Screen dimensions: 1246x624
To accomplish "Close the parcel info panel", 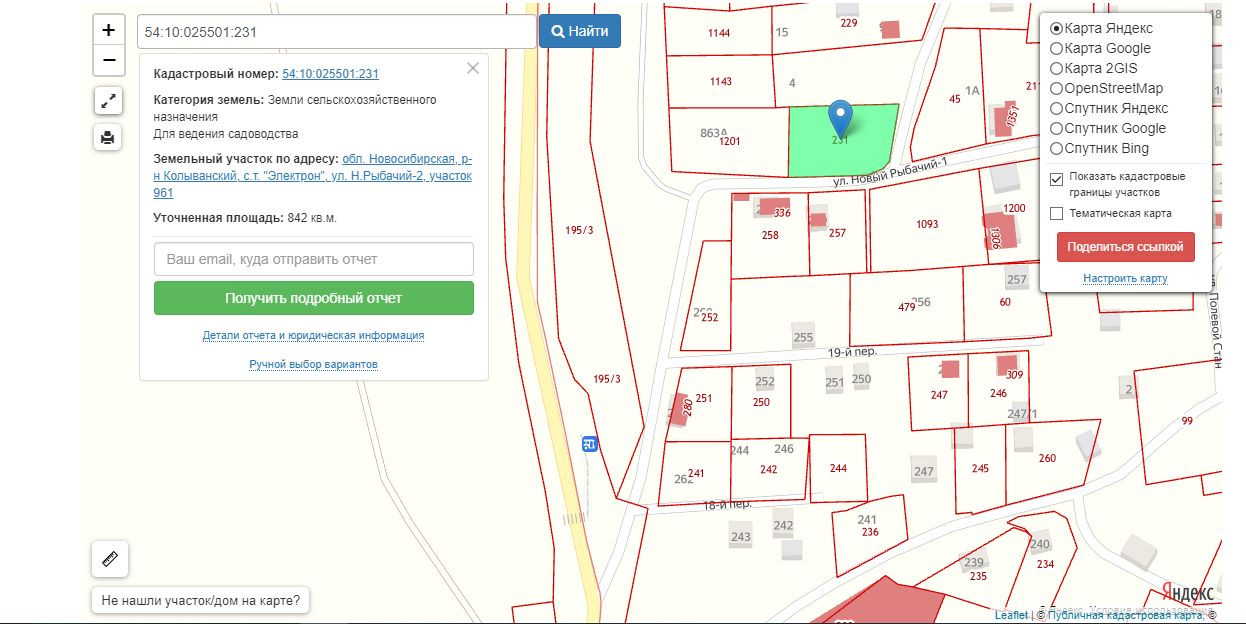I will [x=473, y=68].
